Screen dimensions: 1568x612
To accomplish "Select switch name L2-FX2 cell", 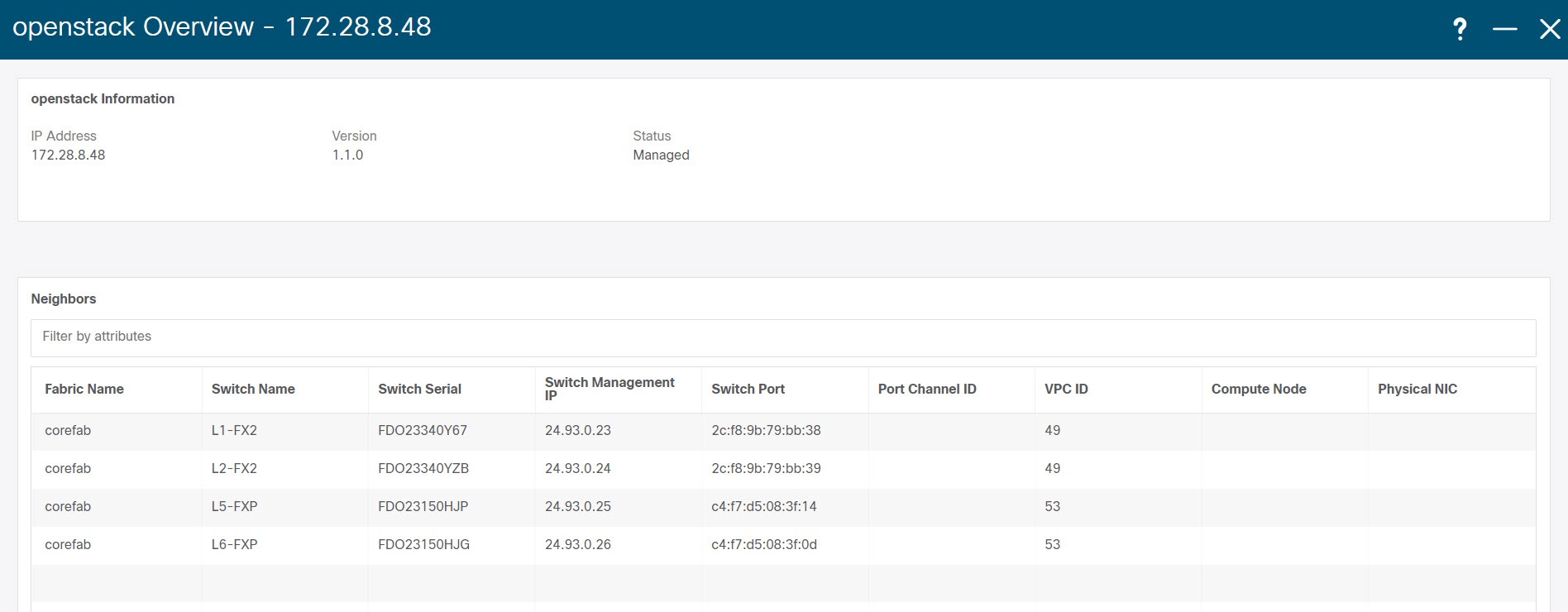I will tap(234, 469).
